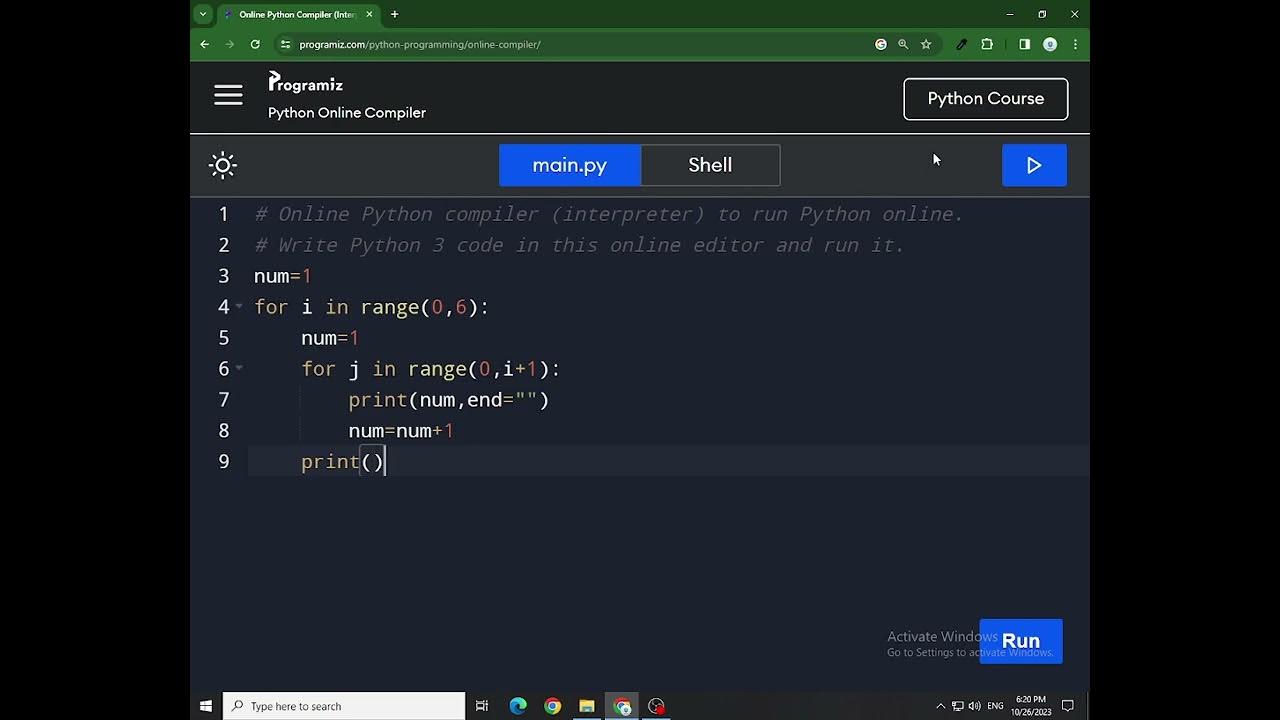Click the ENG language indicator

point(996,706)
